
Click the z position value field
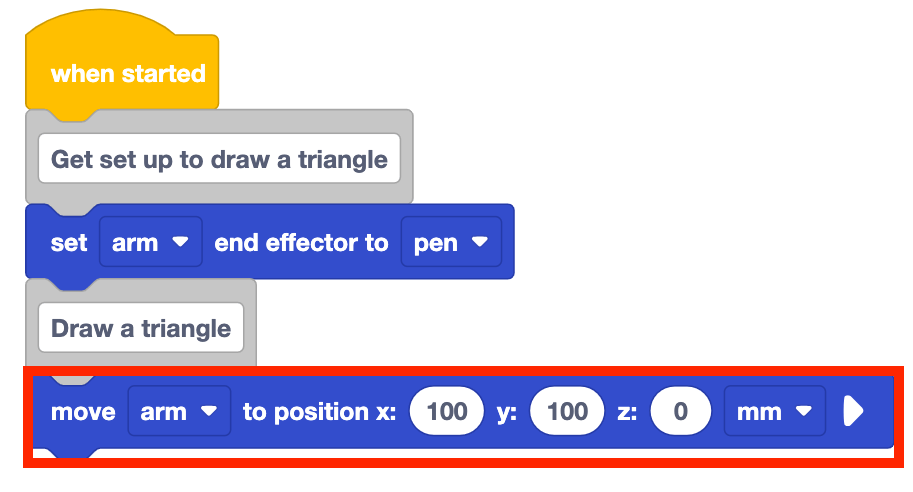[x=680, y=412]
